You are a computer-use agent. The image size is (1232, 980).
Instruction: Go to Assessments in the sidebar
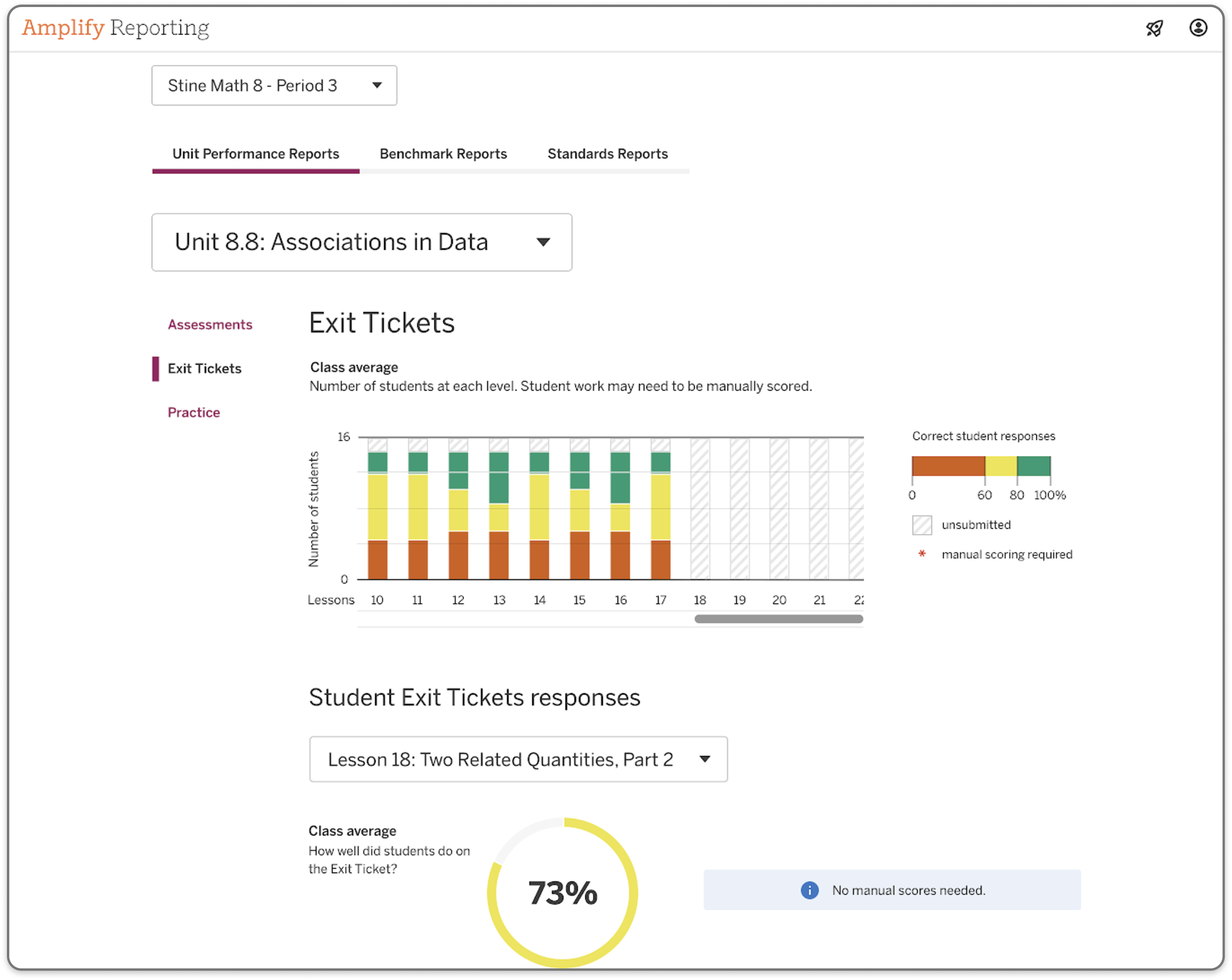coord(210,325)
